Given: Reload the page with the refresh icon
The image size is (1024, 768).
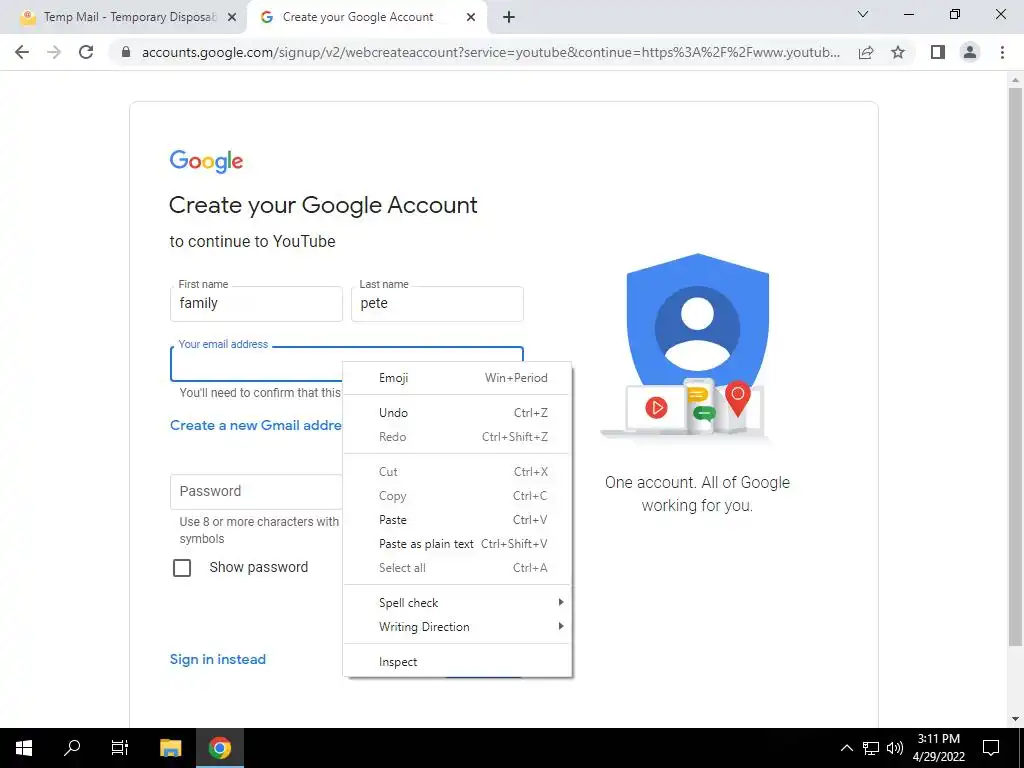Looking at the screenshot, I should tap(86, 52).
